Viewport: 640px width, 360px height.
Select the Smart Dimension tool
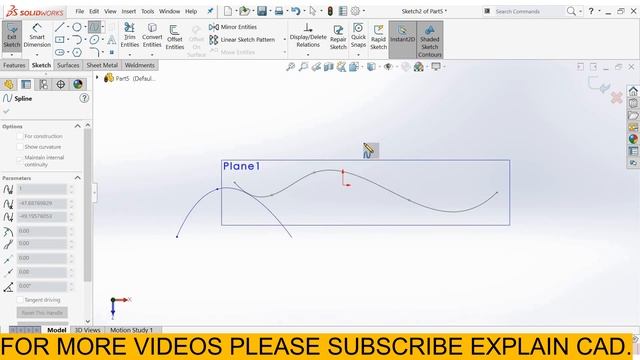click(x=37, y=36)
